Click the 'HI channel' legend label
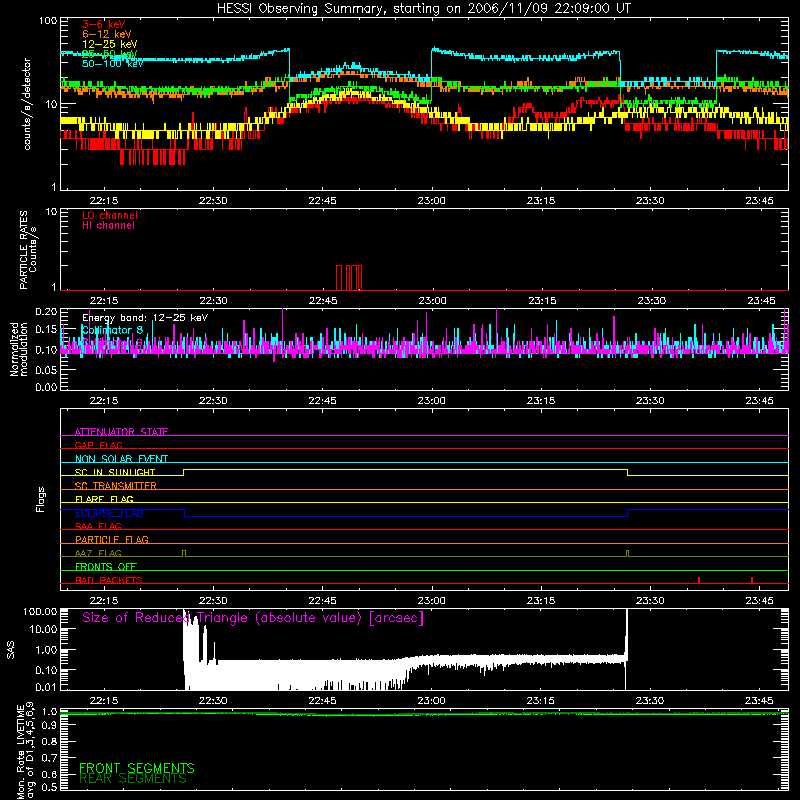Screen dimensions: 800x800 [x=109, y=226]
